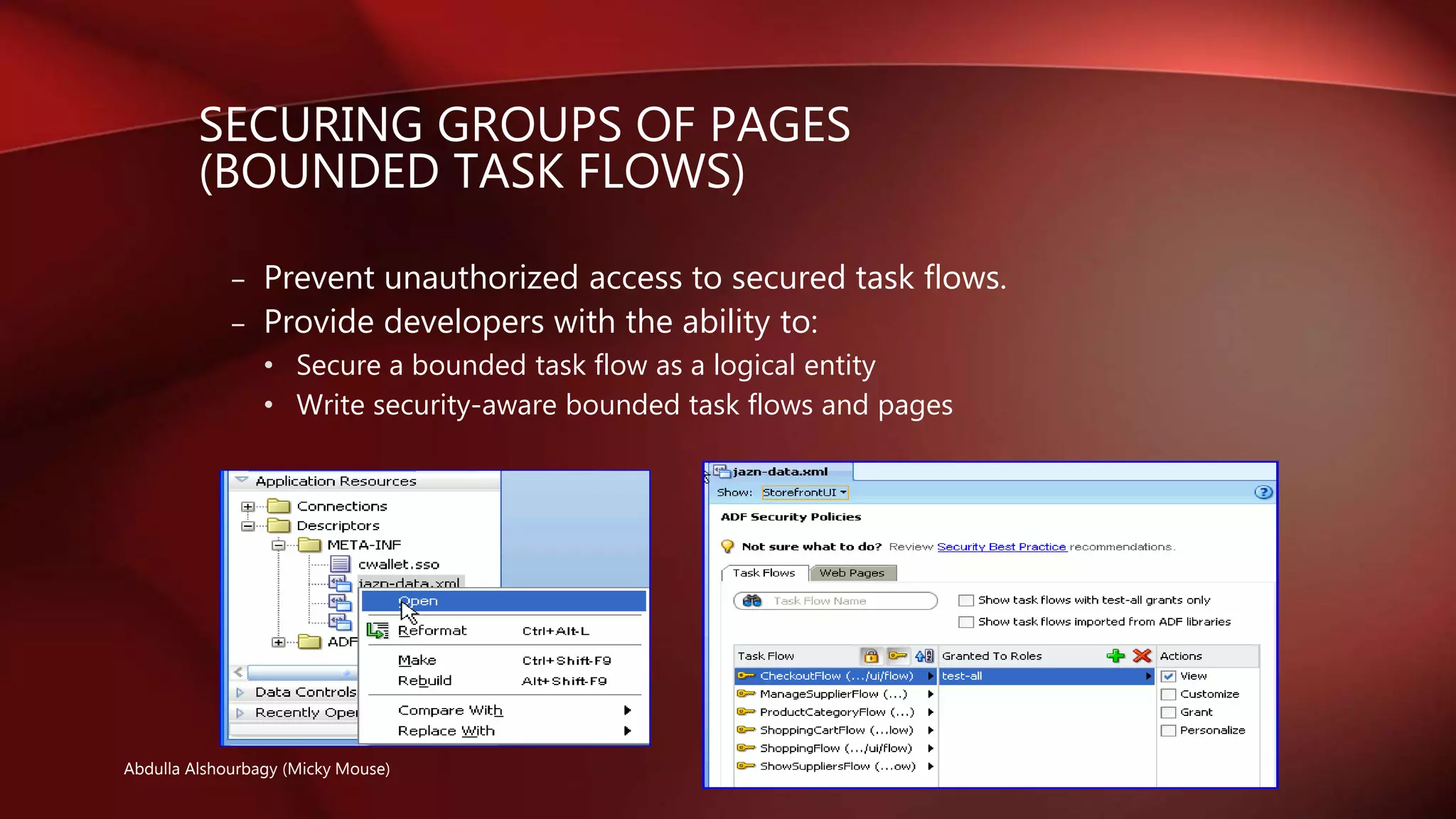Click the key icon beside ProductCategoryFlow
The height and width of the screenshot is (819, 1456).
[x=746, y=712]
